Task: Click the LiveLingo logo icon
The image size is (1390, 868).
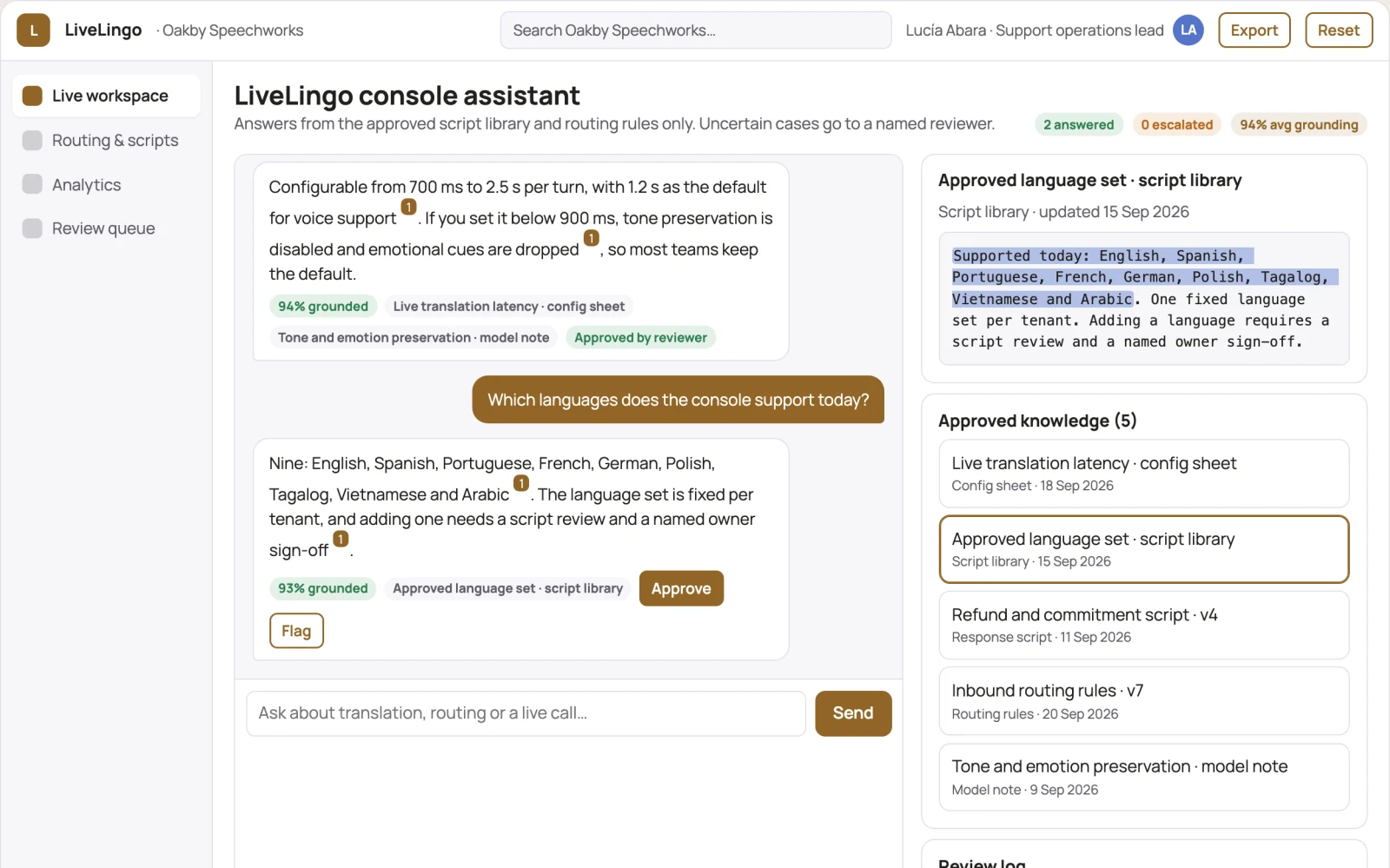Action: click(x=33, y=30)
